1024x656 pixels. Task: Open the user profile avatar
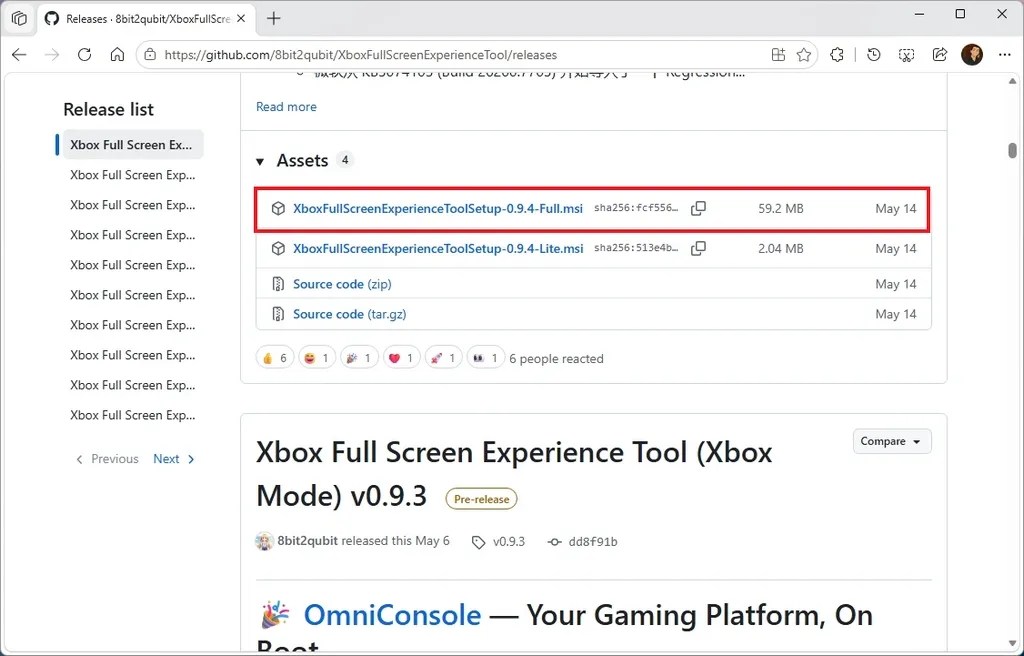pos(972,55)
